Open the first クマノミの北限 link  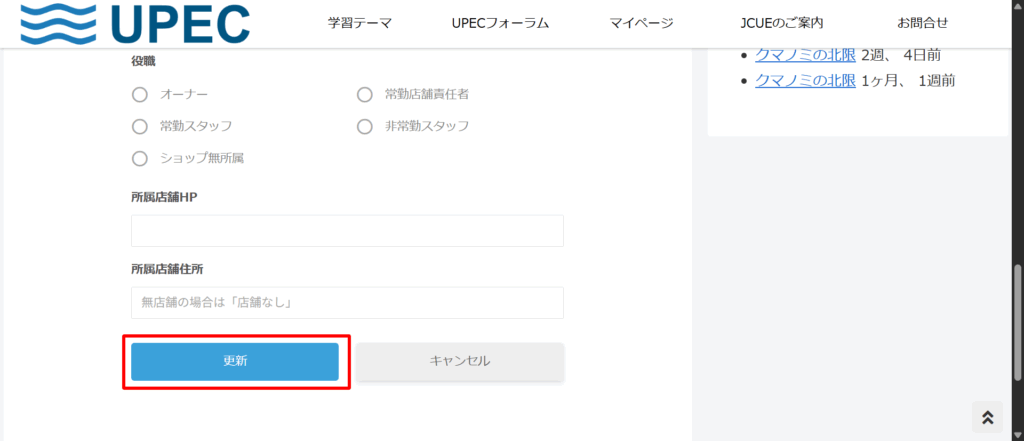point(806,55)
